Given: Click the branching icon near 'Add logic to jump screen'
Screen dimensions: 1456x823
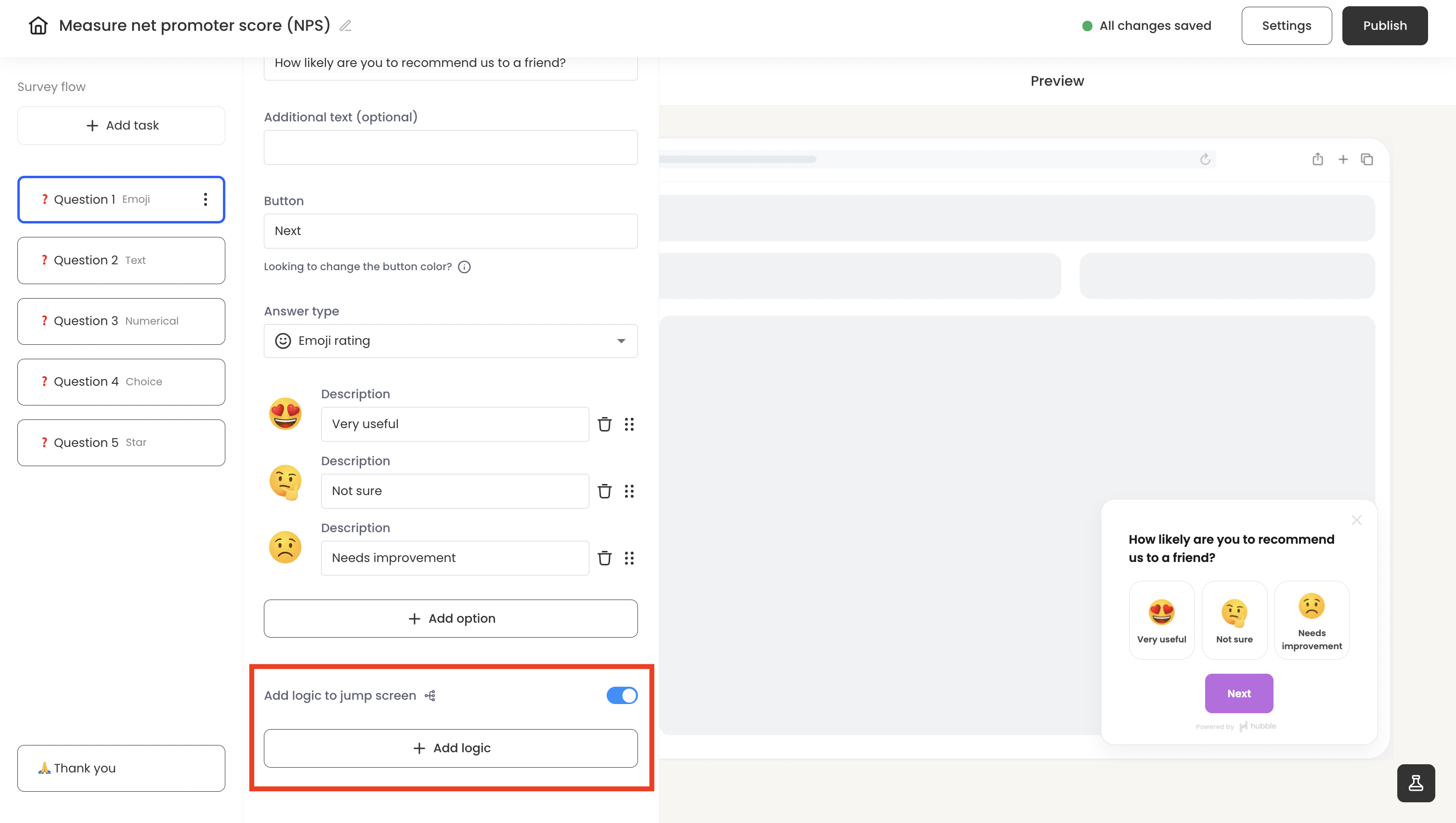Looking at the screenshot, I should tap(430, 695).
